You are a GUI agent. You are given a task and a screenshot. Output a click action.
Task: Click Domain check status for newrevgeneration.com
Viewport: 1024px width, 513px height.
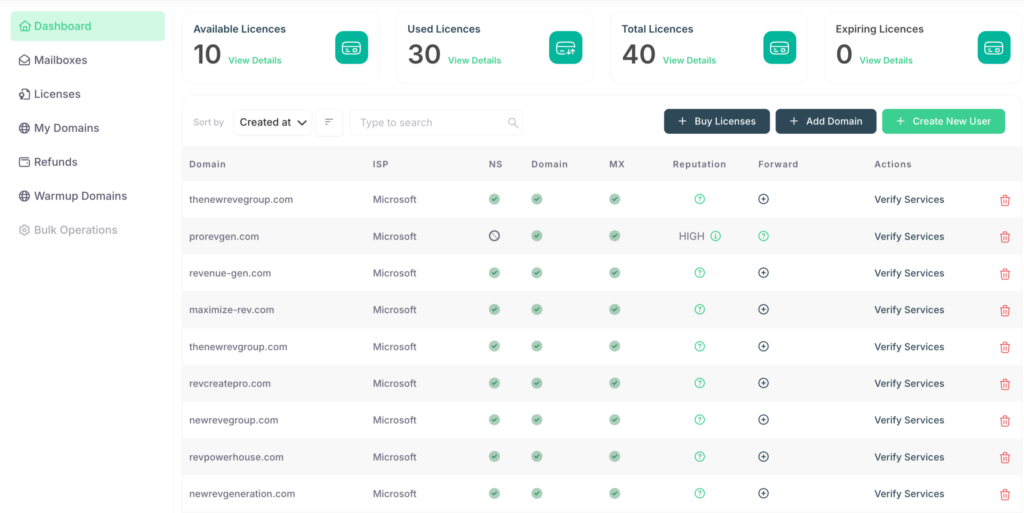[x=537, y=493]
